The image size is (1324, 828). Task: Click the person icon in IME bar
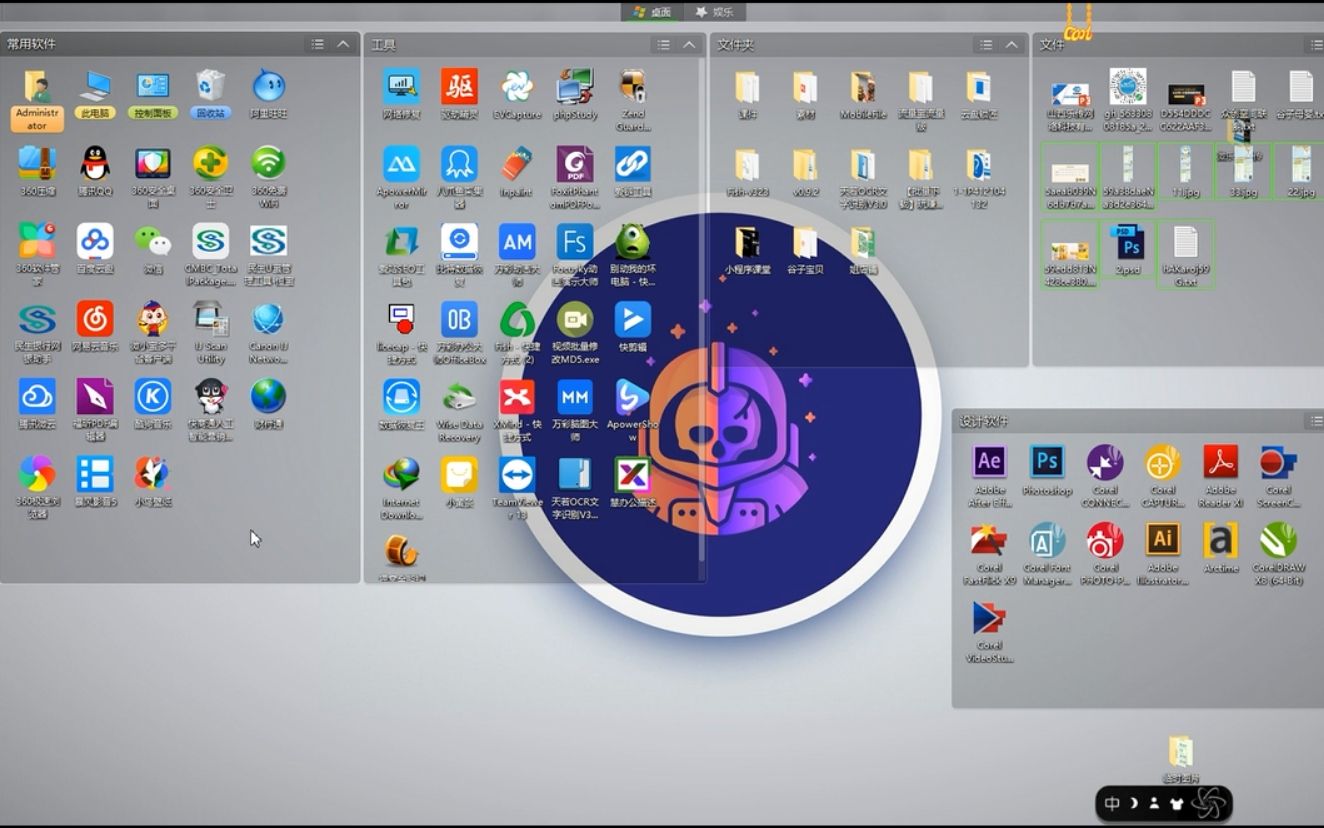coord(1154,803)
